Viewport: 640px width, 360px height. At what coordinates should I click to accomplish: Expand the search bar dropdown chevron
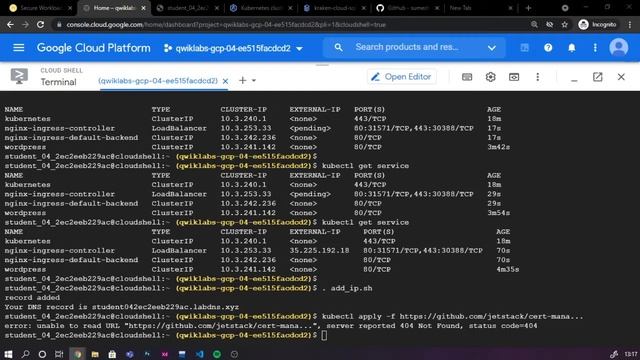click(x=492, y=48)
